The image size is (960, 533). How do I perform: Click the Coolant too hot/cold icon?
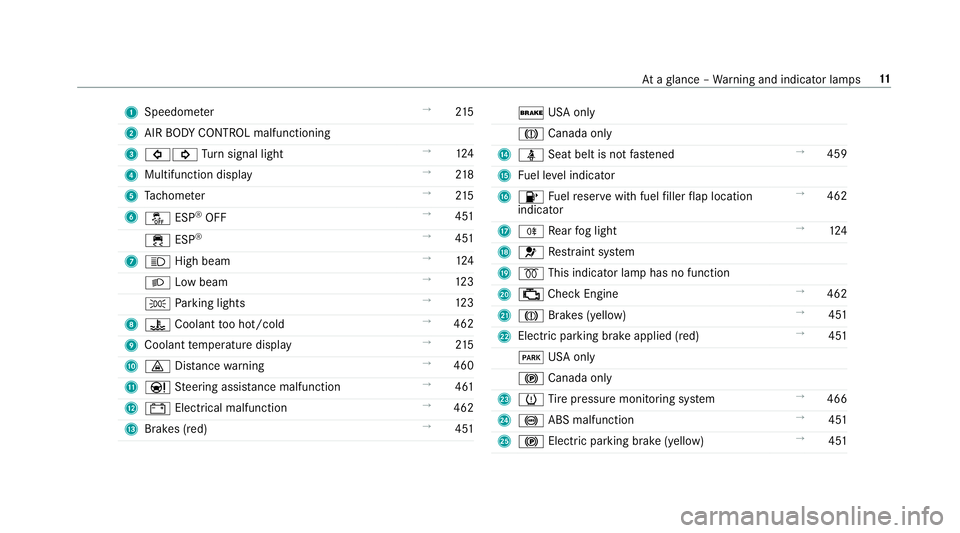tap(151, 324)
